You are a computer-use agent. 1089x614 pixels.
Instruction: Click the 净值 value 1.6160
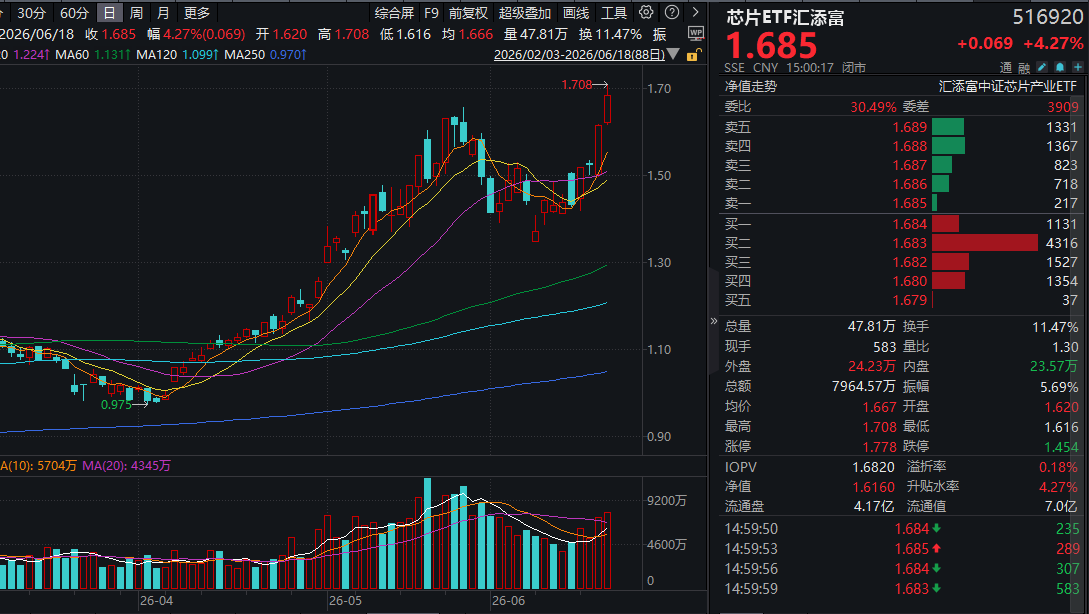point(873,488)
